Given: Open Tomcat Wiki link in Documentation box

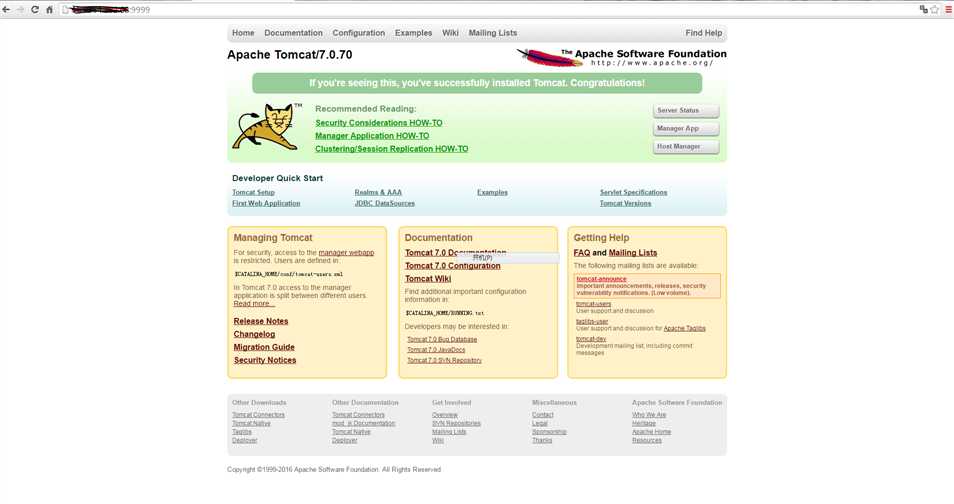Looking at the screenshot, I should point(428,279).
